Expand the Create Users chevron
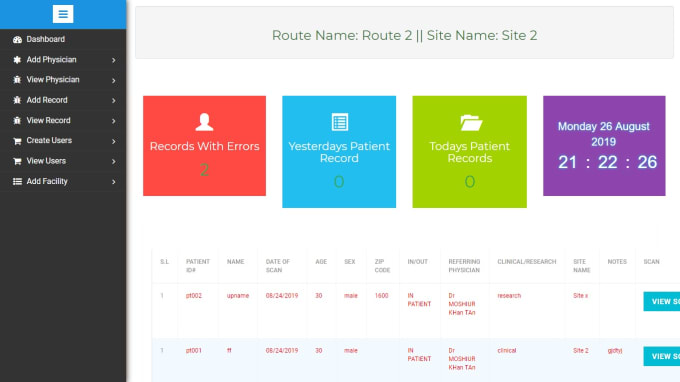This screenshot has height=382, width=680. pyautogui.click(x=114, y=141)
